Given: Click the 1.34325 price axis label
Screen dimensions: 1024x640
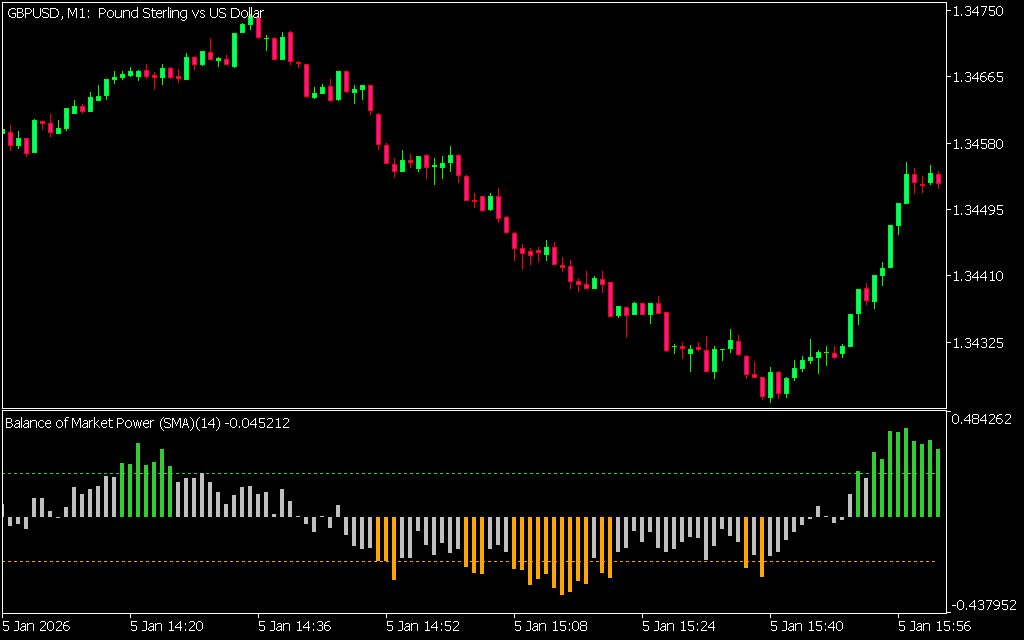Looking at the screenshot, I should tap(980, 343).
